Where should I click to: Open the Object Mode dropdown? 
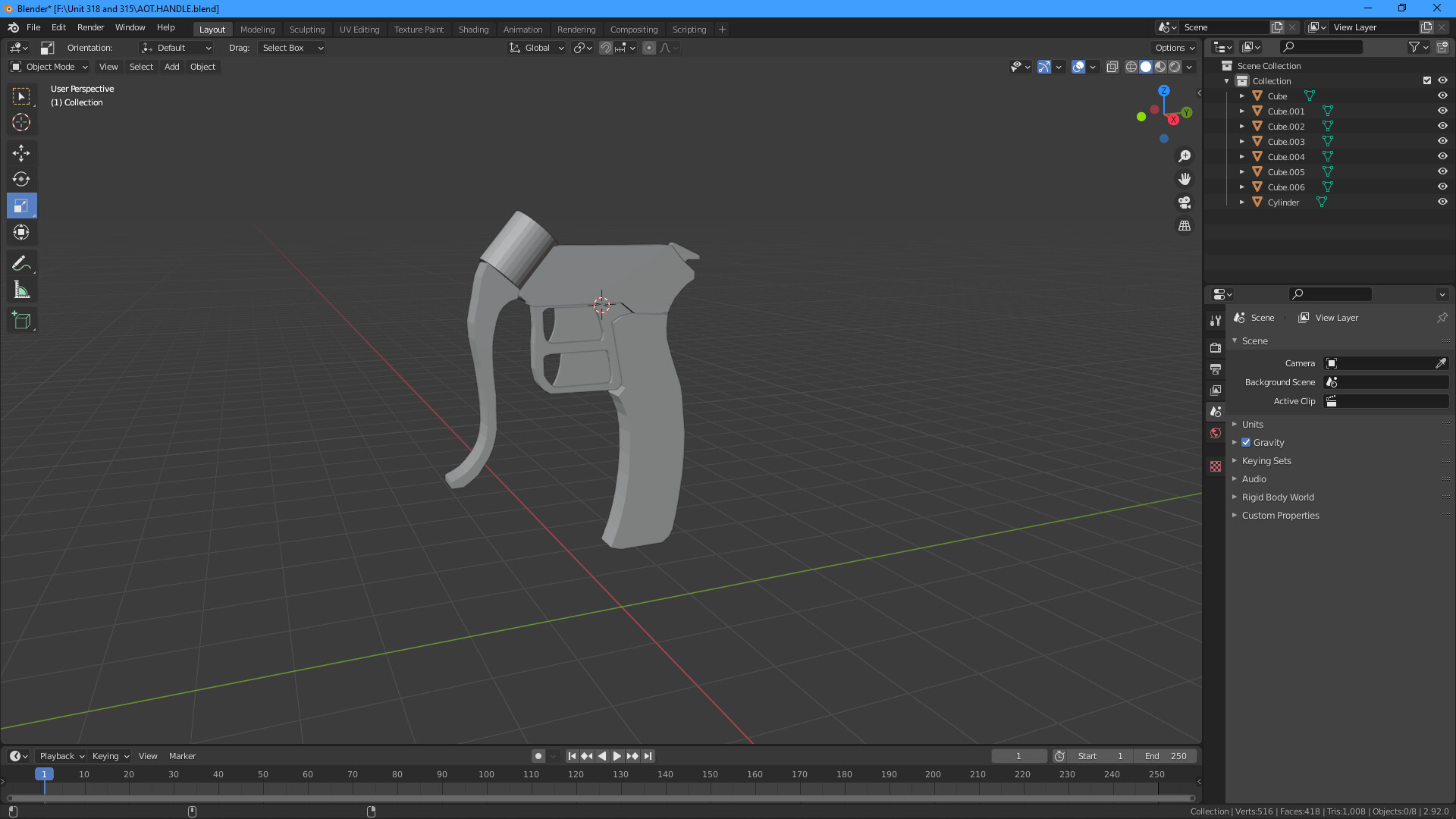pyautogui.click(x=49, y=67)
